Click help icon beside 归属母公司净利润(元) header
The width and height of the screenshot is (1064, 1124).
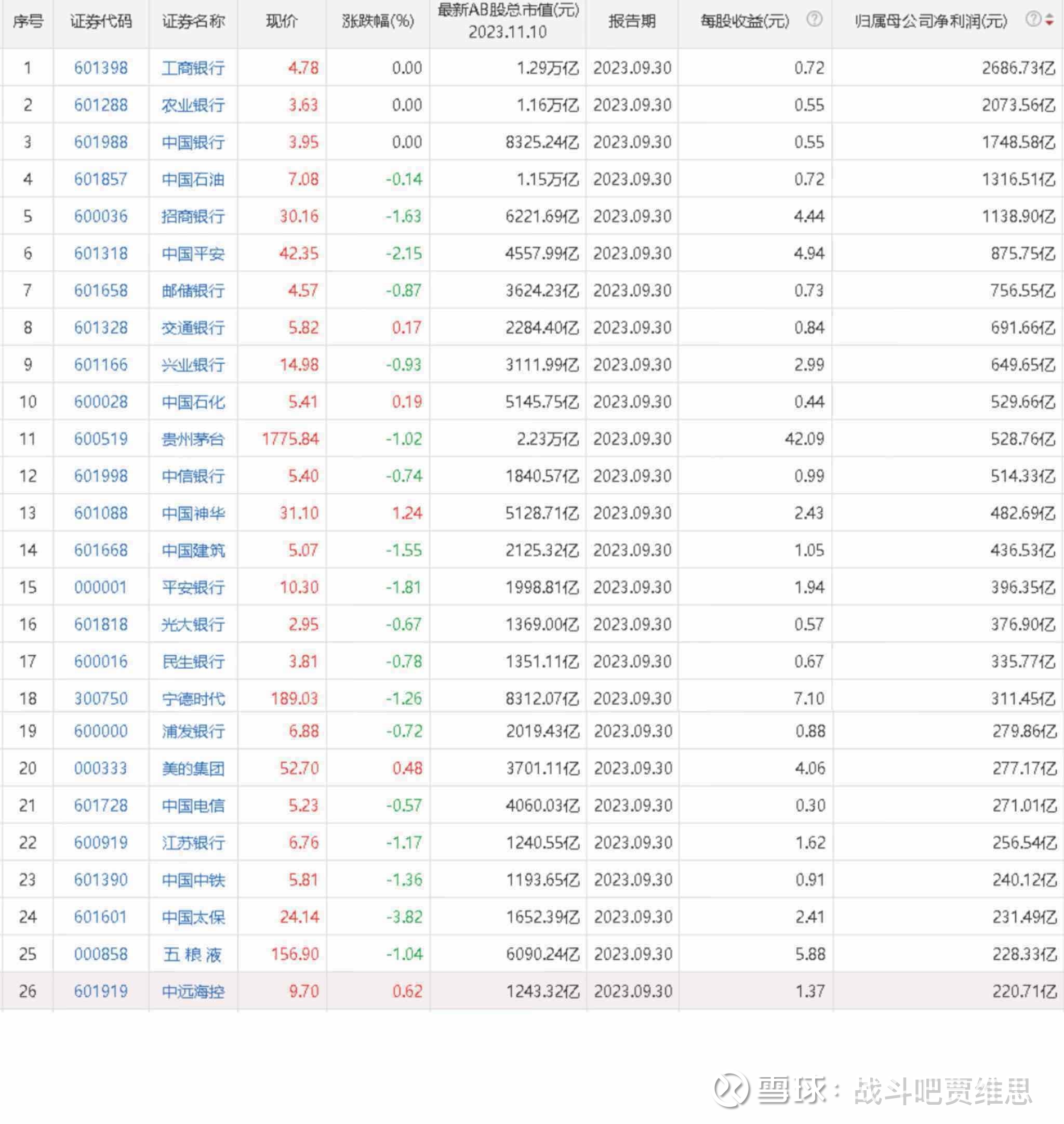pyautogui.click(x=1033, y=19)
